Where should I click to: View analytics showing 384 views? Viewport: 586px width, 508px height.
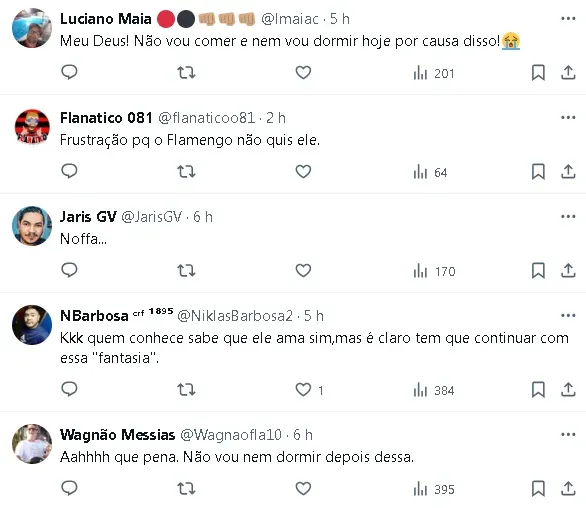434,390
